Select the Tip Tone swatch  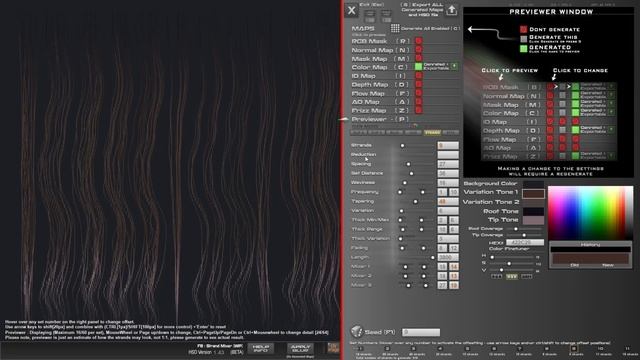[x=533, y=220]
